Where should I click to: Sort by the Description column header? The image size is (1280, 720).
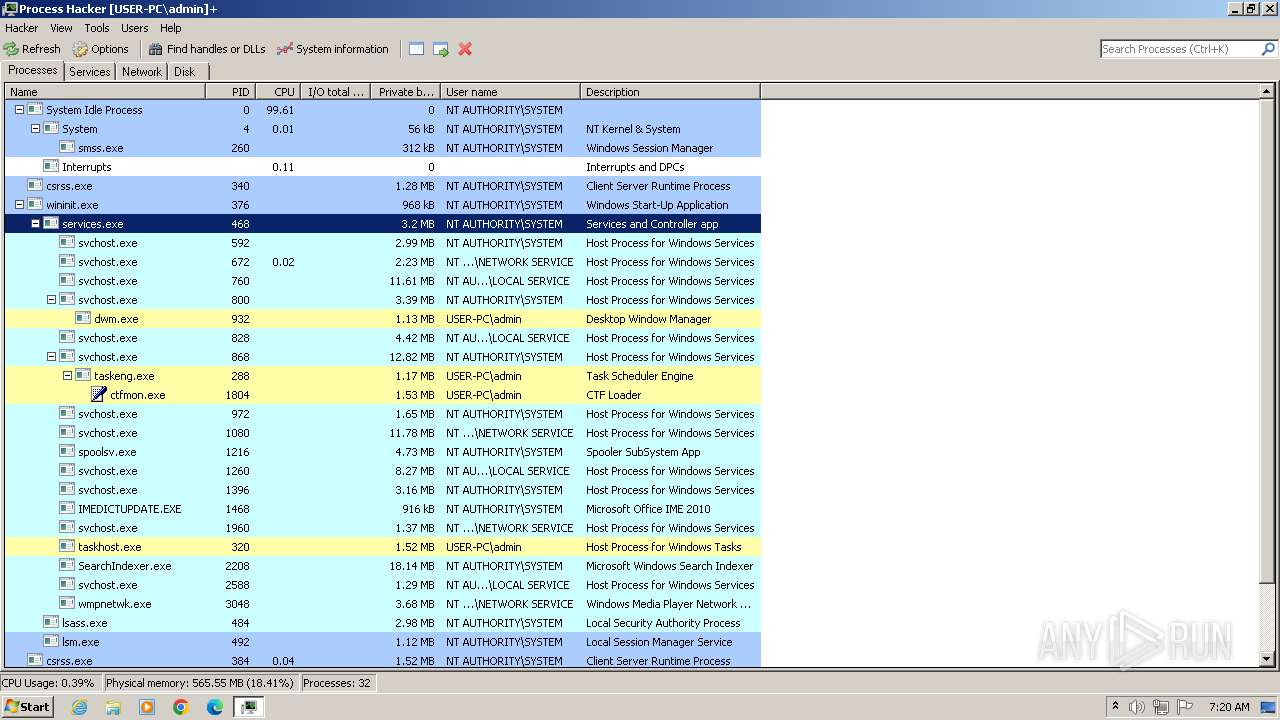click(670, 92)
